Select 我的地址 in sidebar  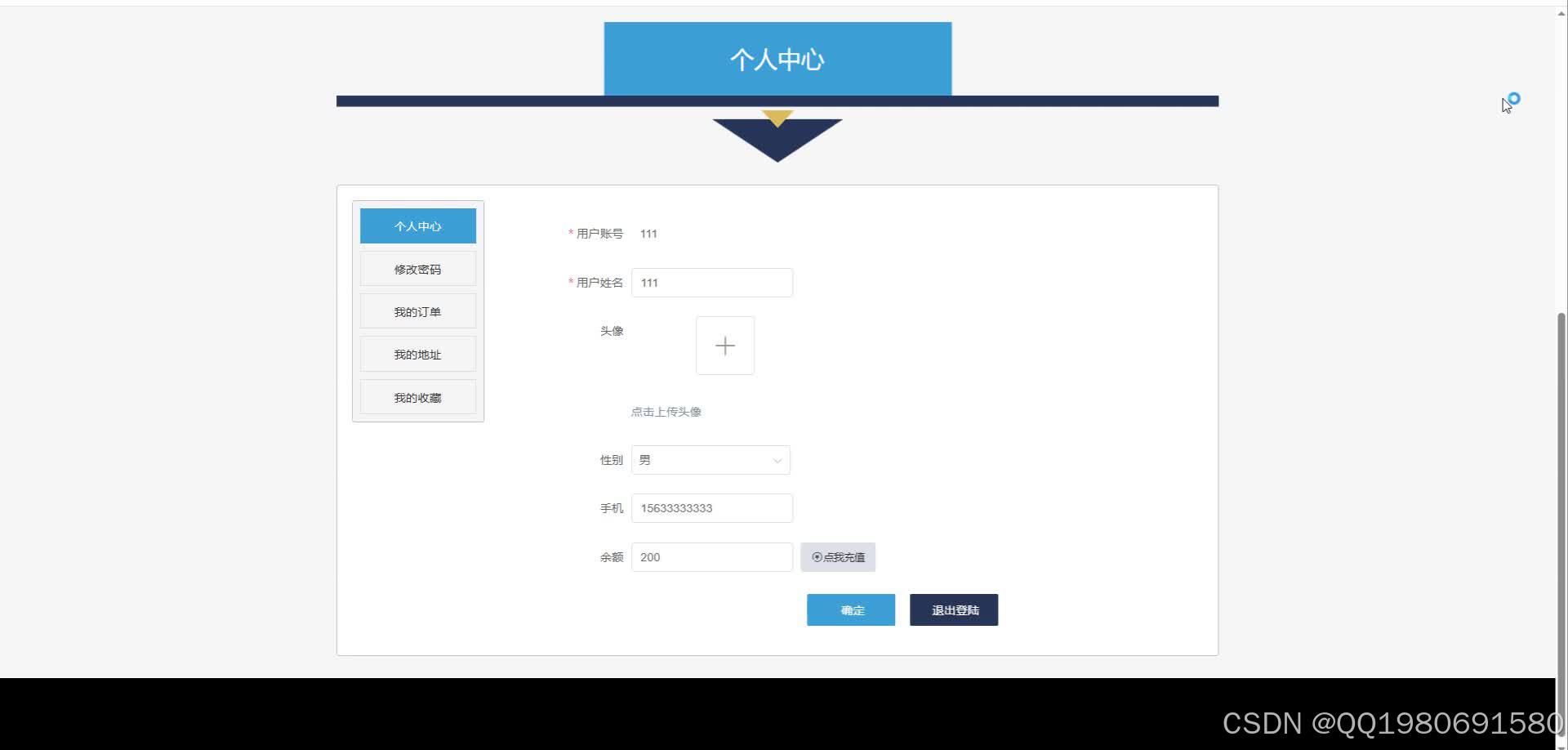tap(418, 354)
